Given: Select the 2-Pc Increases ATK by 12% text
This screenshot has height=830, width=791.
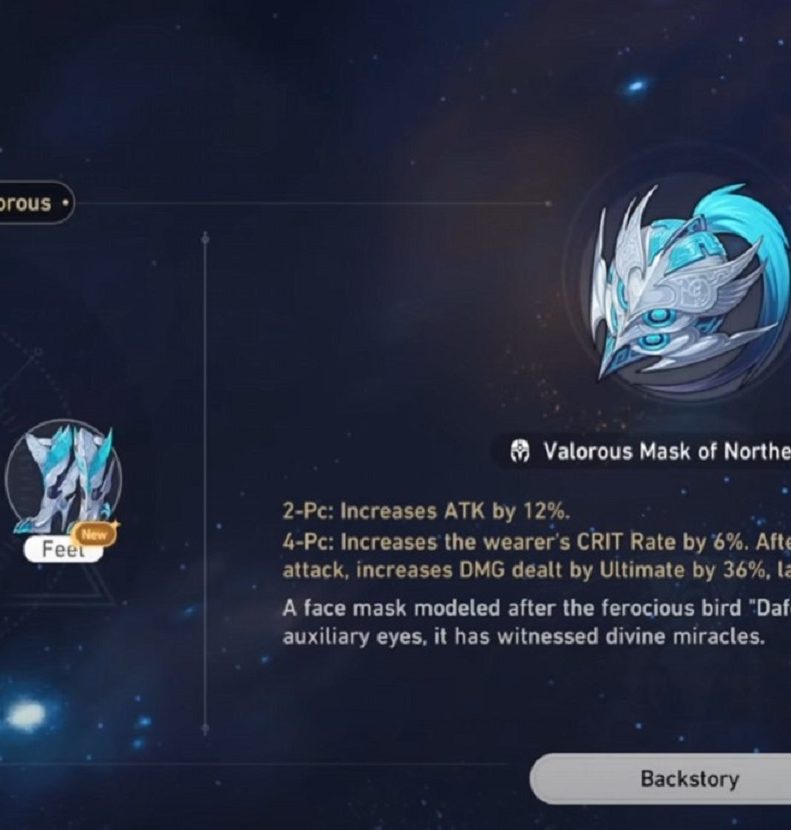Looking at the screenshot, I should click(x=426, y=512).
